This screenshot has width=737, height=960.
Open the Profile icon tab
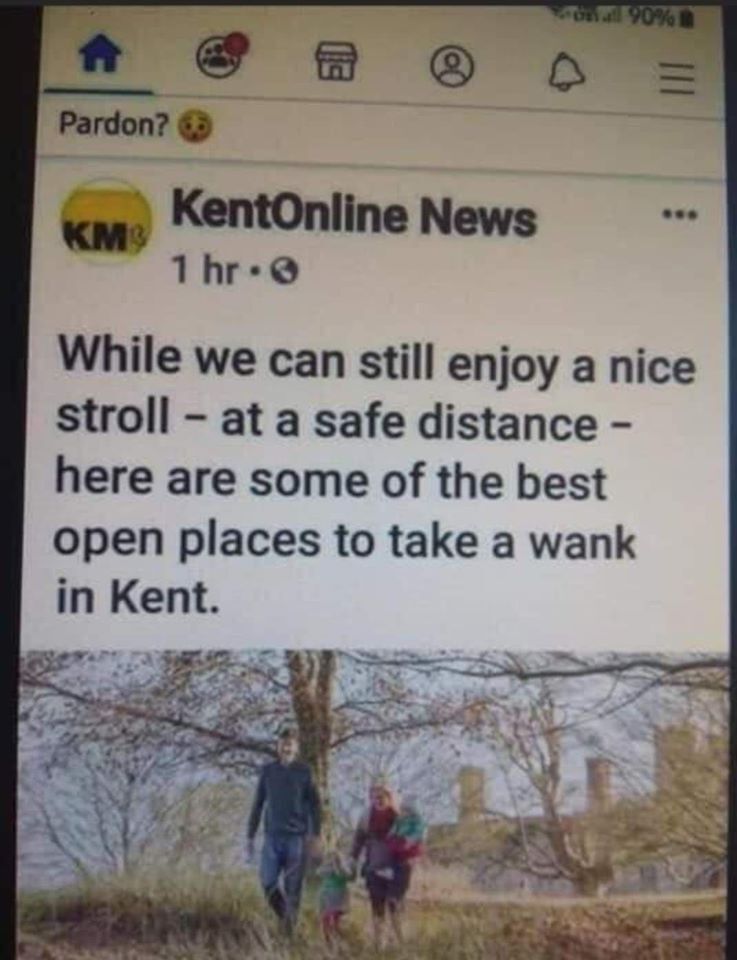(x=453, y=72)
